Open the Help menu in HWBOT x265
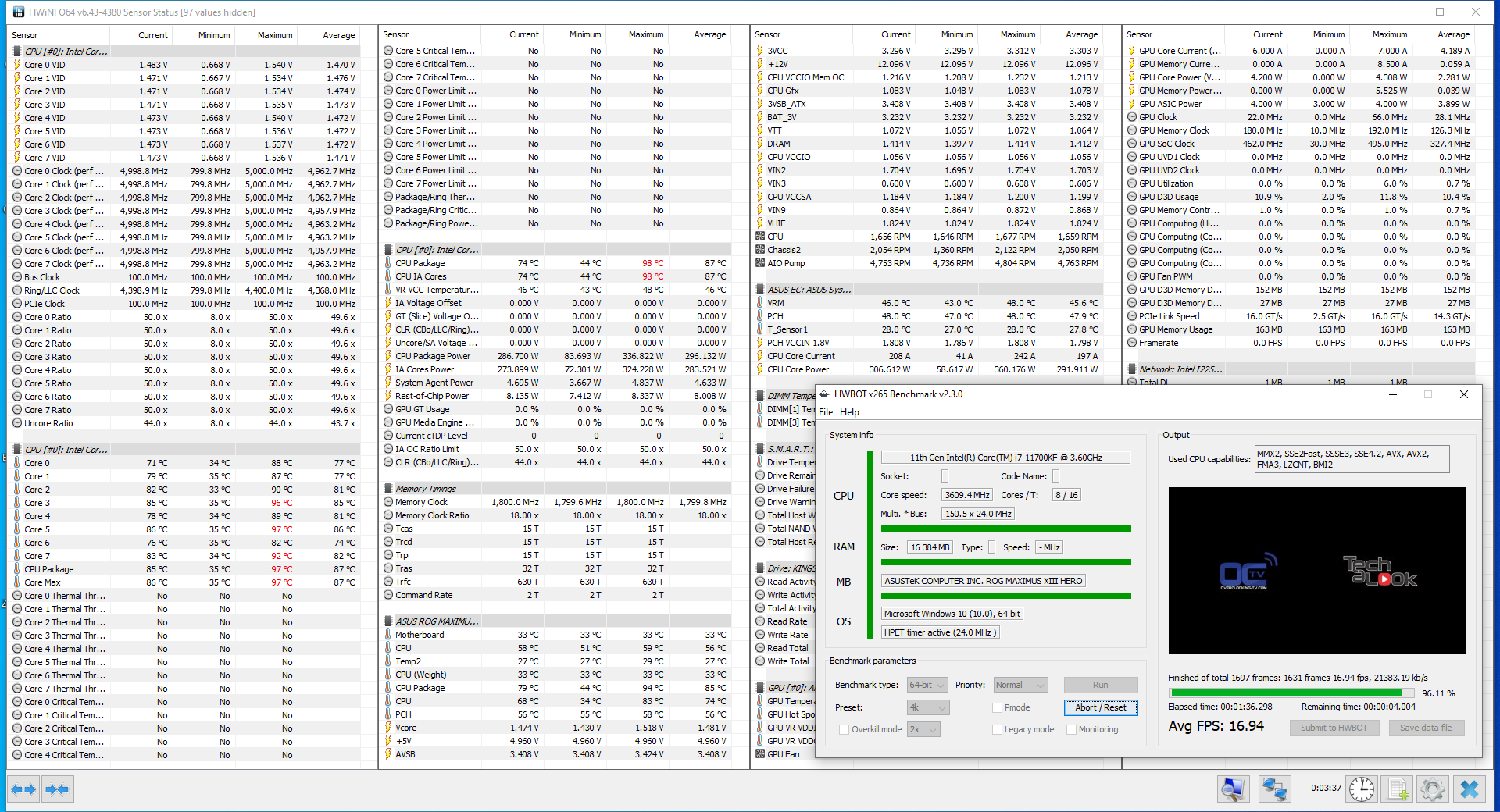Image resolution: width=1500 pixels, height=812 pixels. (x=849, y=412)
